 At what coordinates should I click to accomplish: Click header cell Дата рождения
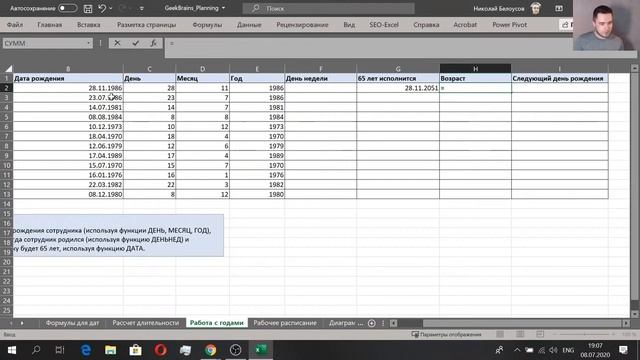pos(68,78)
